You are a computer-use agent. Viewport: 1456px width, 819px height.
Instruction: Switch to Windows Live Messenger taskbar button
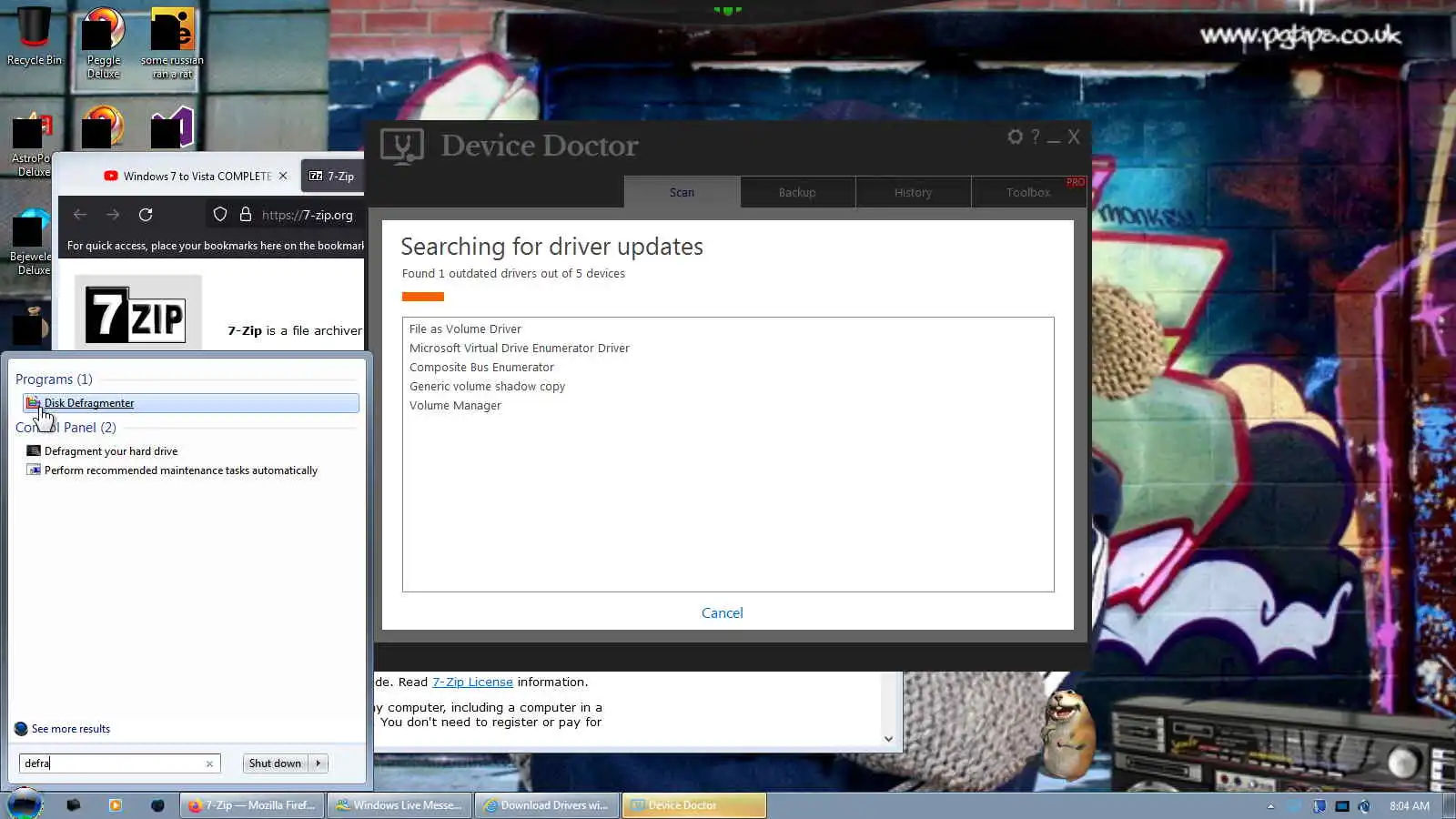(400, 805)
